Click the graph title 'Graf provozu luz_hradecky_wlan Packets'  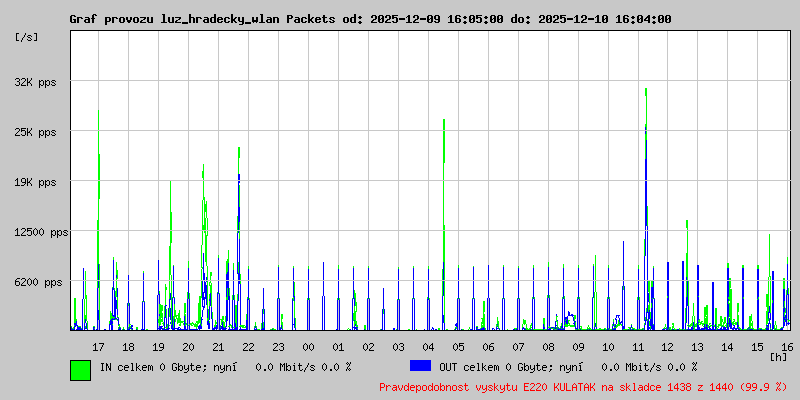(202, 19)
